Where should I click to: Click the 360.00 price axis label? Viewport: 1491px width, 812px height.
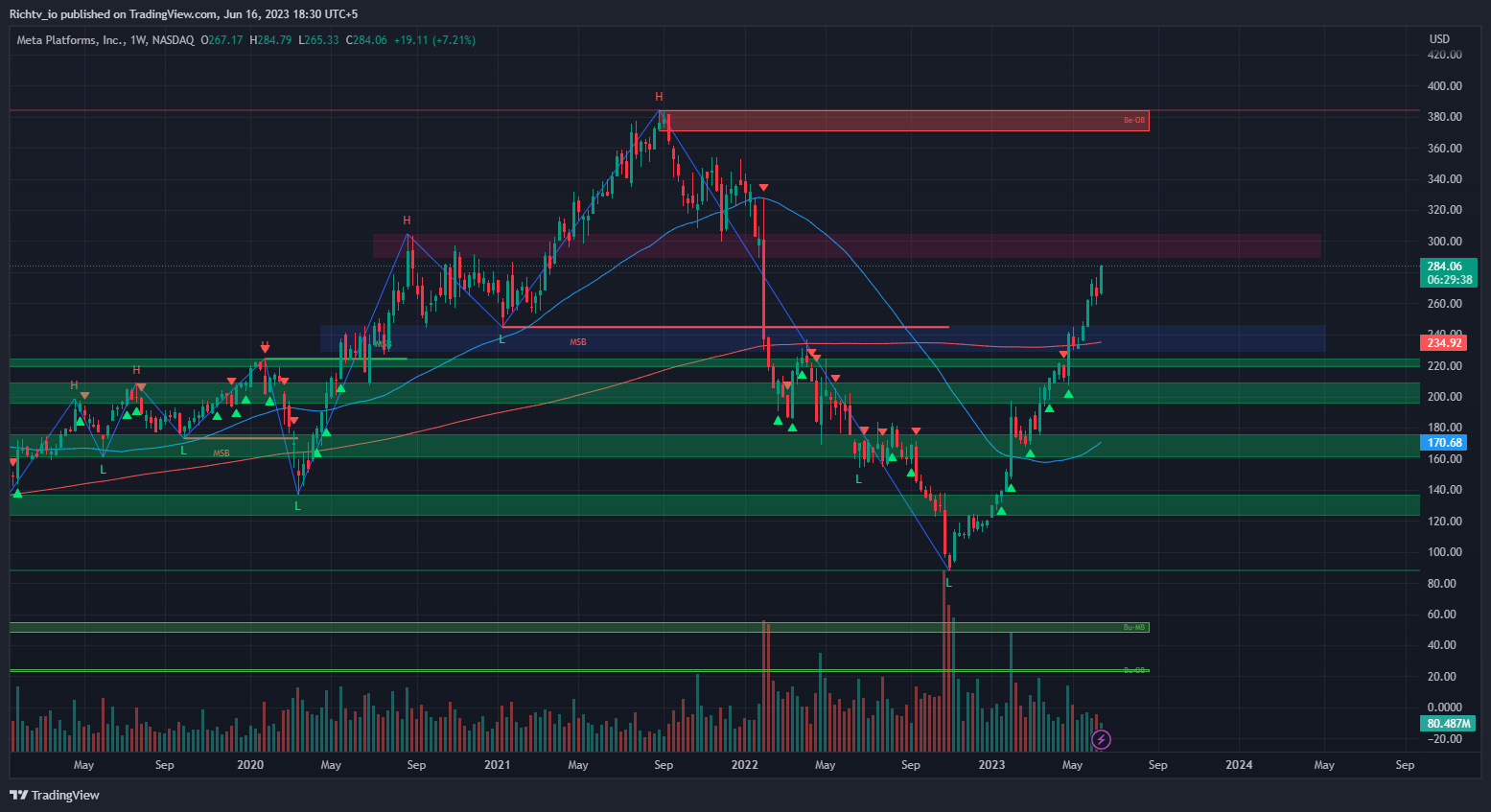(x=1444, y=149)
